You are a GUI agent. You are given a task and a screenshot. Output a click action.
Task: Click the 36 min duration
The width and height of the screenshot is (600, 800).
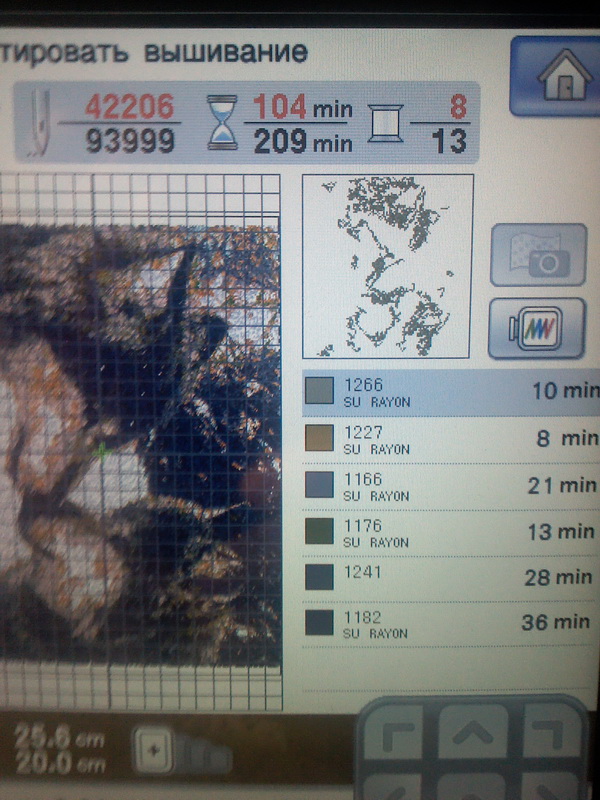556,622
